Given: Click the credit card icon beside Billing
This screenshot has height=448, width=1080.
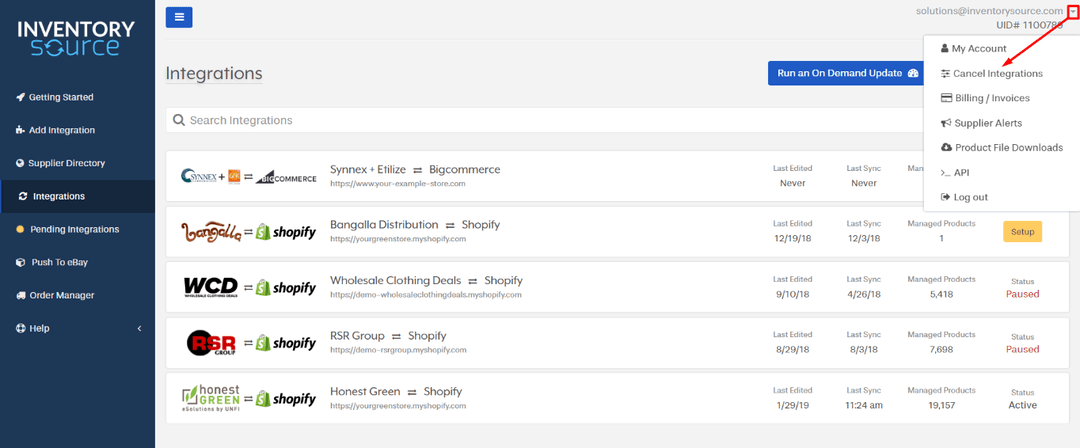Looking at the screenshot, I should [946, 98].
